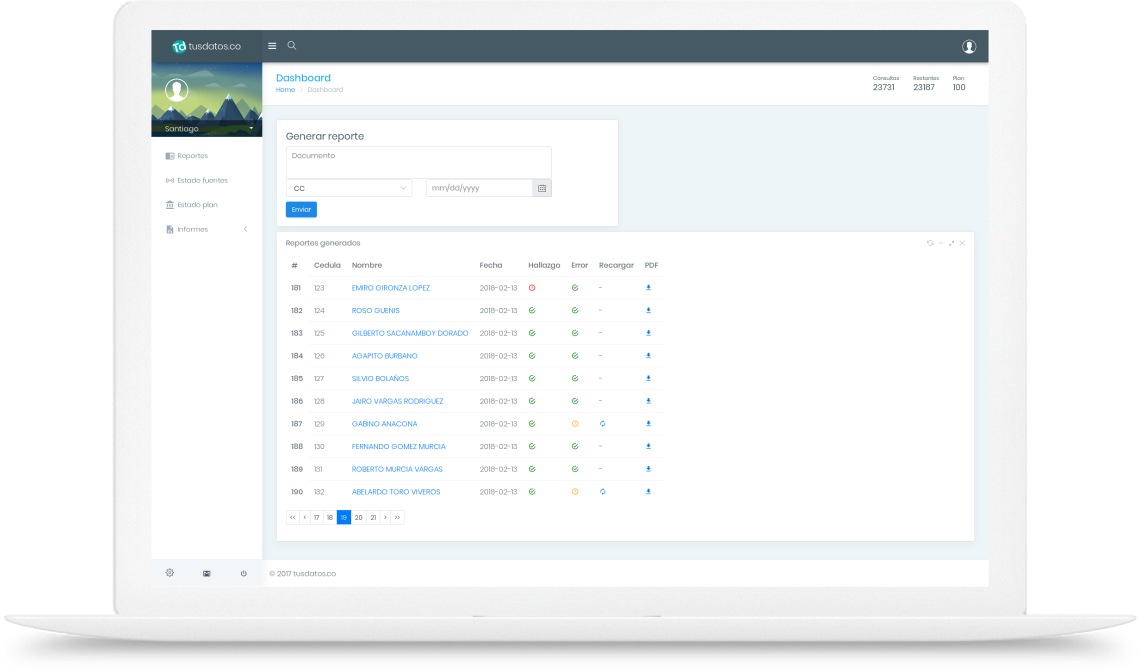This screenshot has height=671, width=1140.
Task: Download PDF for AGAPITO BURBANO
Action: 649,355
